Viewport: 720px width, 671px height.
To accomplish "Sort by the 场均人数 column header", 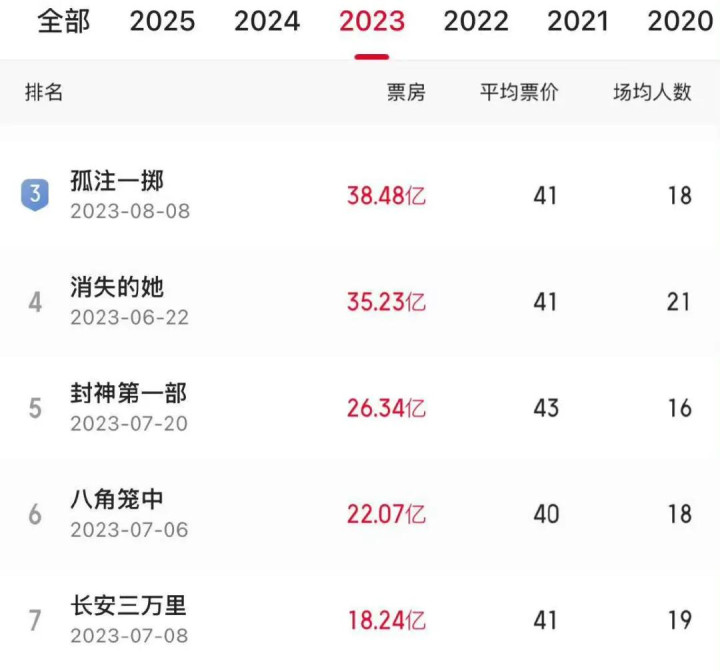I will pos(652,92).
